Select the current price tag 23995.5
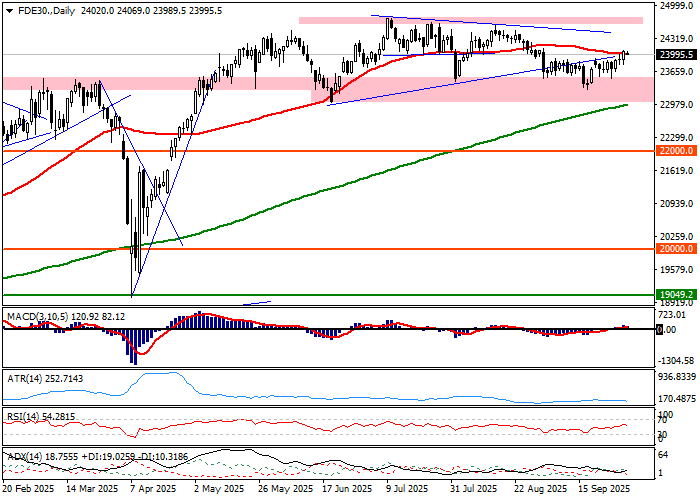 tap(676, 55)
